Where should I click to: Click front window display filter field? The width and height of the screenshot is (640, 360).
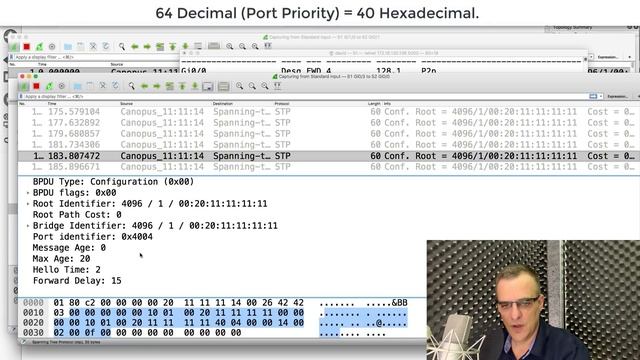(306, 96)
